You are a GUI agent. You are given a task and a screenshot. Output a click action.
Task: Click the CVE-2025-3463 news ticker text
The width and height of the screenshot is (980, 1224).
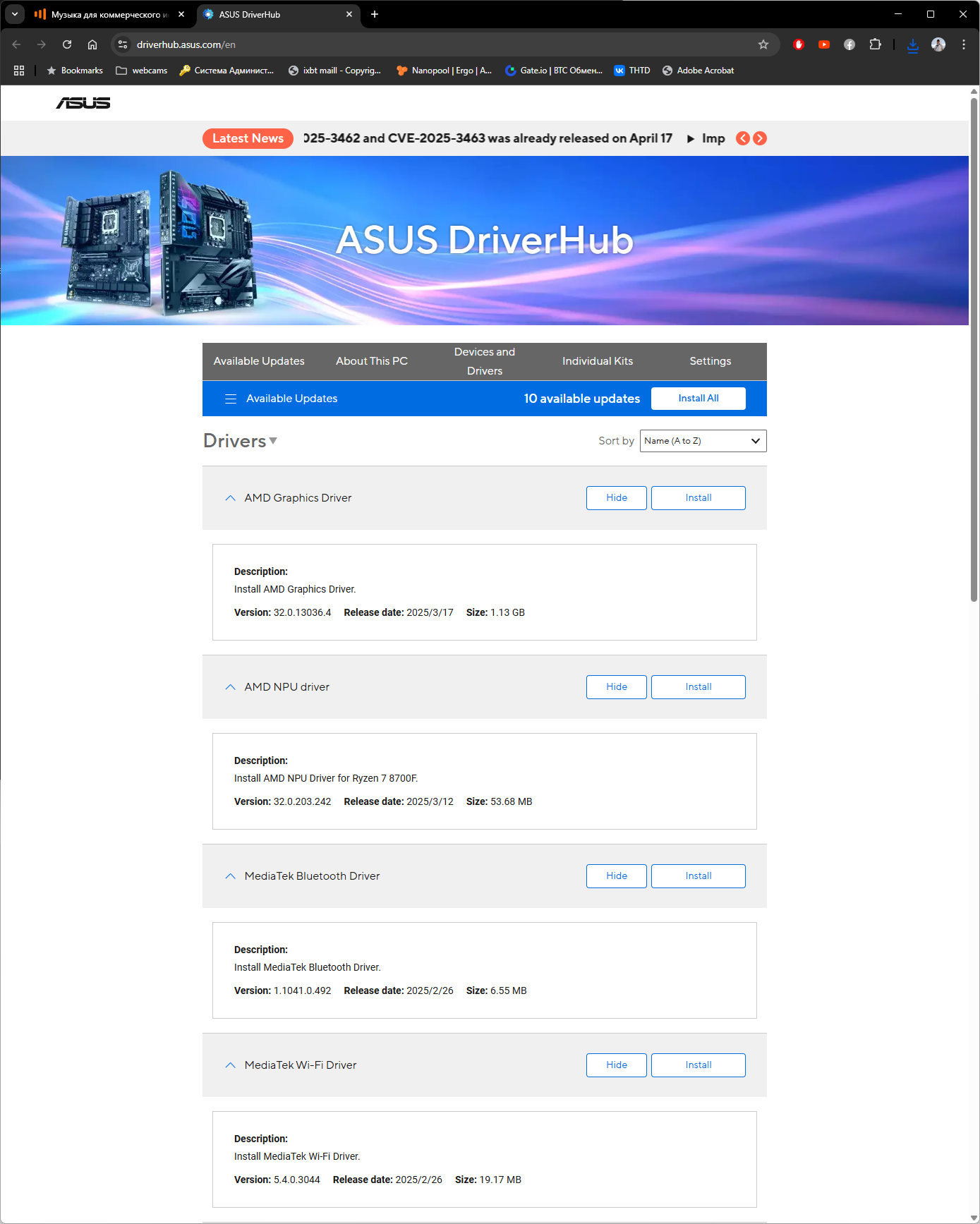(x=488, y=138)
